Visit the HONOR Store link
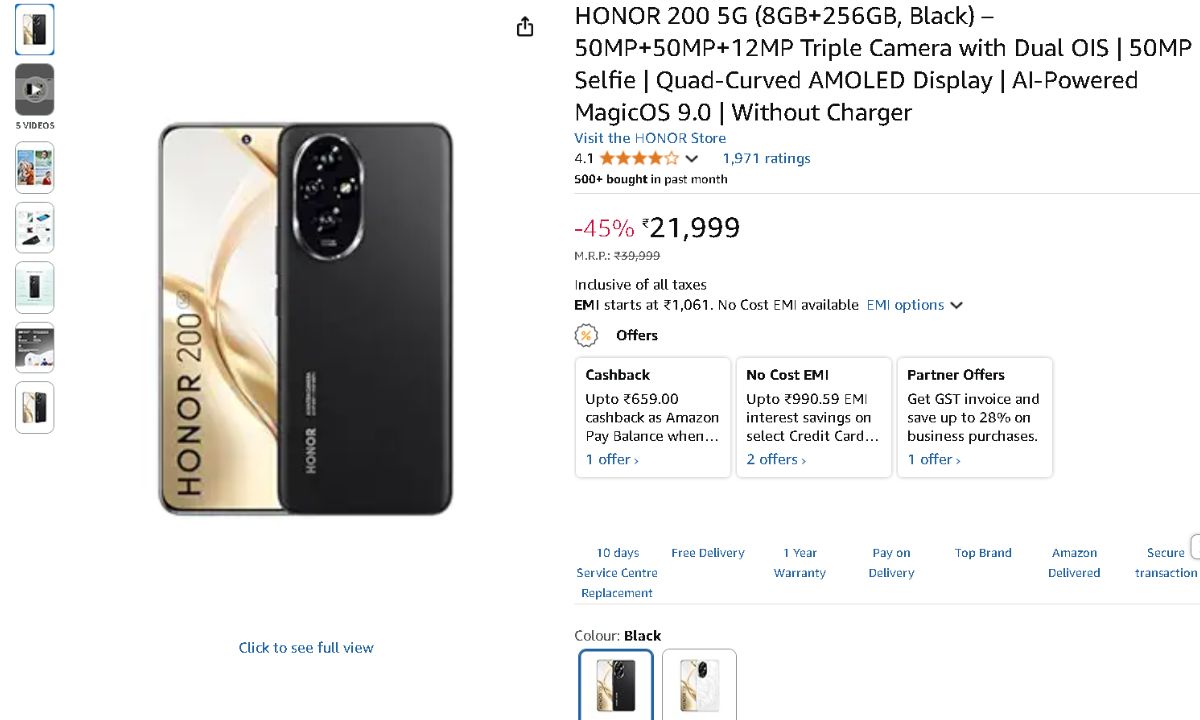The image size is (1200, 720). click(x=650, y=138)
